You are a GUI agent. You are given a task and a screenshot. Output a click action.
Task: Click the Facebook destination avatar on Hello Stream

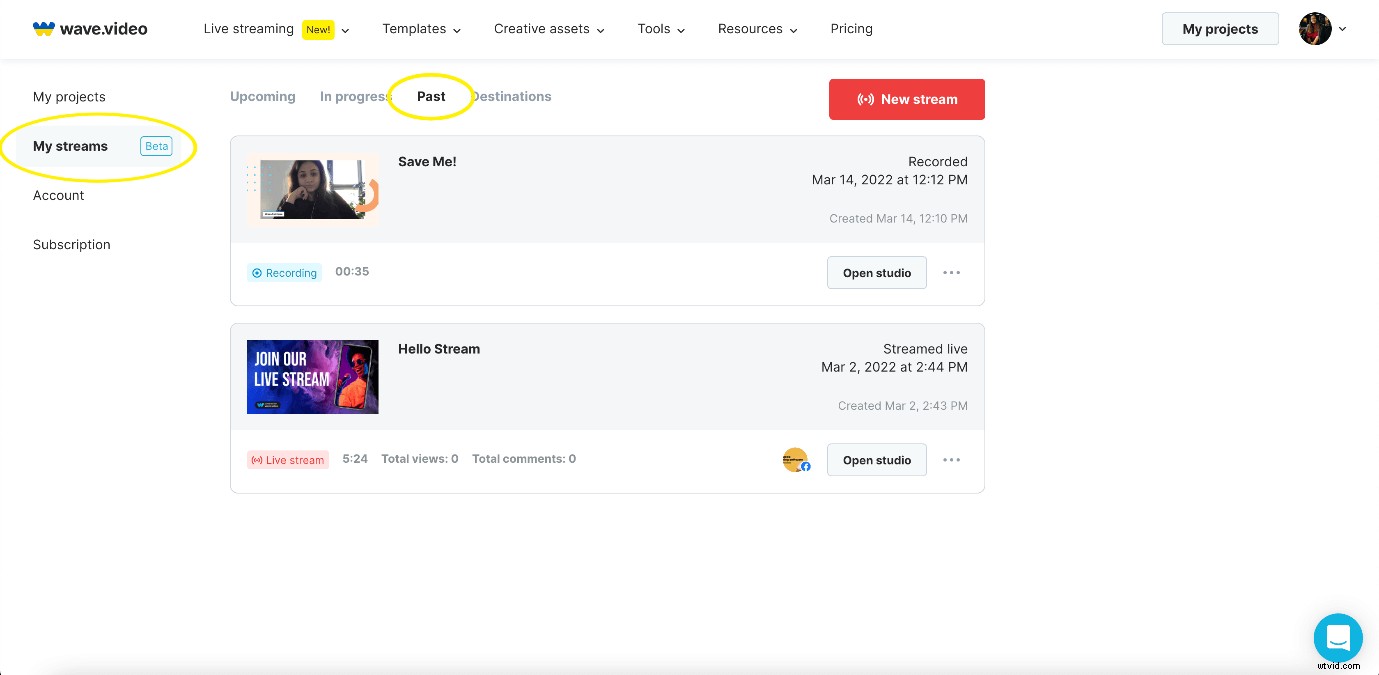795,460
